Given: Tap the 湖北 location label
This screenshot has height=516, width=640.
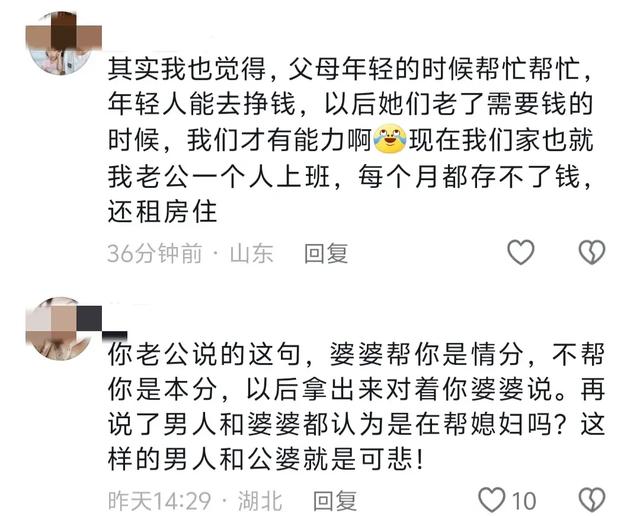Looking at the screenshot, I should pyautogui.click(x=260, y=500).
